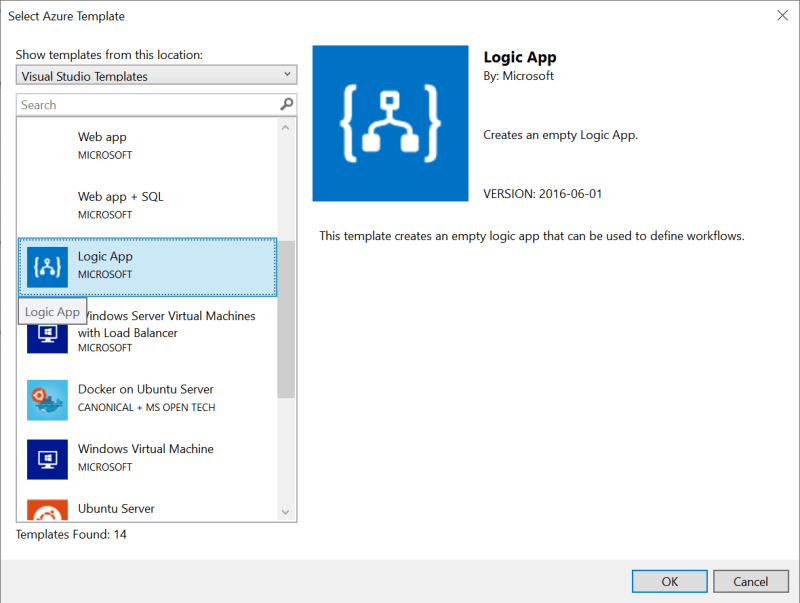Select the Web app + SQL template
800x603 pixels.
click(x=147, y=206)
